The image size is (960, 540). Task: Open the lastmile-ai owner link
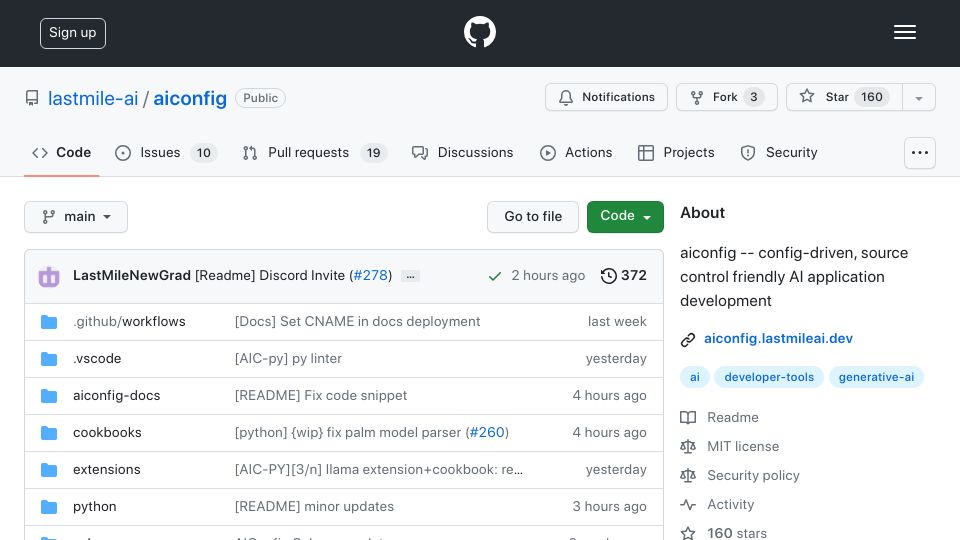pos(93,99)
